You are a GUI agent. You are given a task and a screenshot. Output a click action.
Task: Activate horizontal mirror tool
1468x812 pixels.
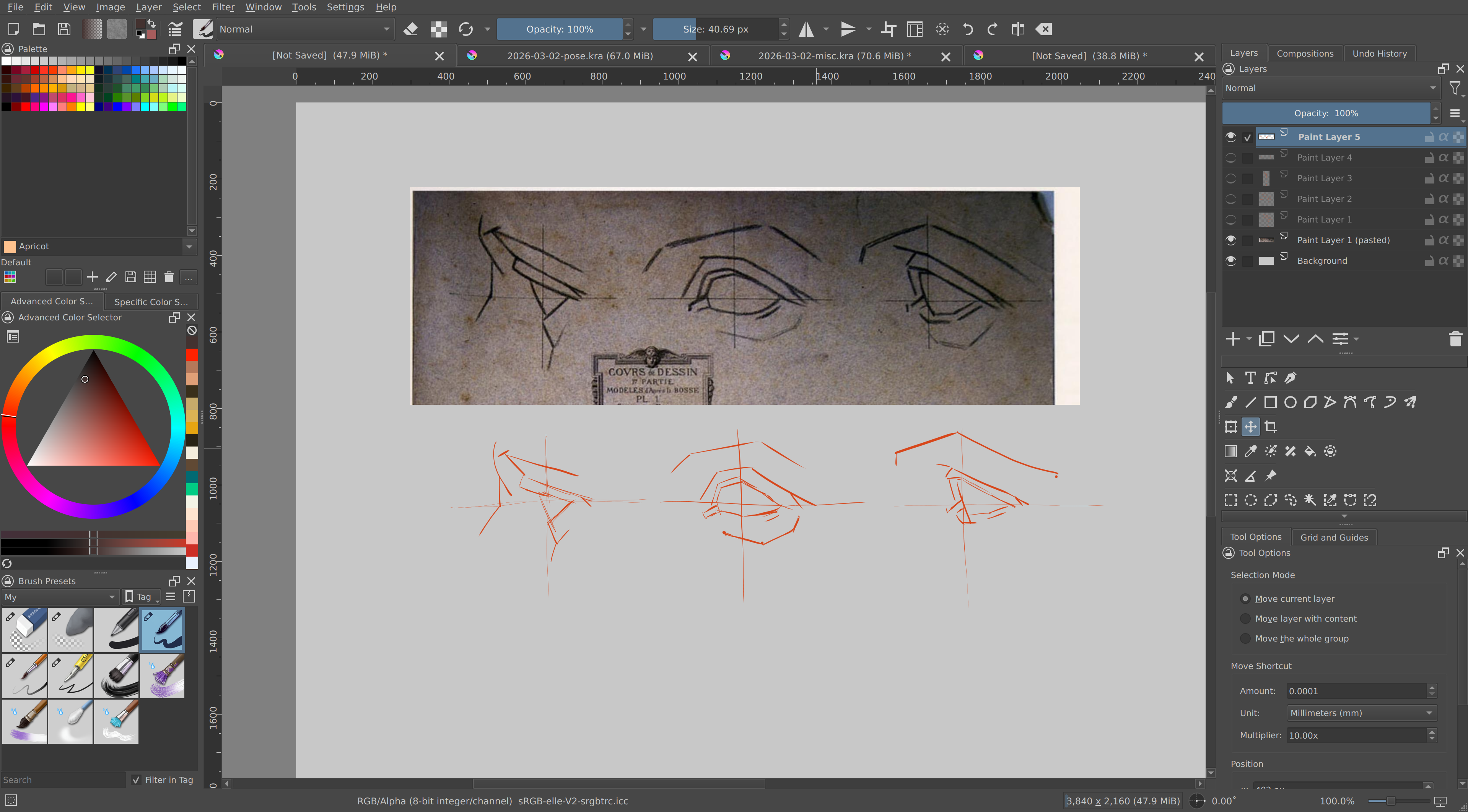pos(806,29)
